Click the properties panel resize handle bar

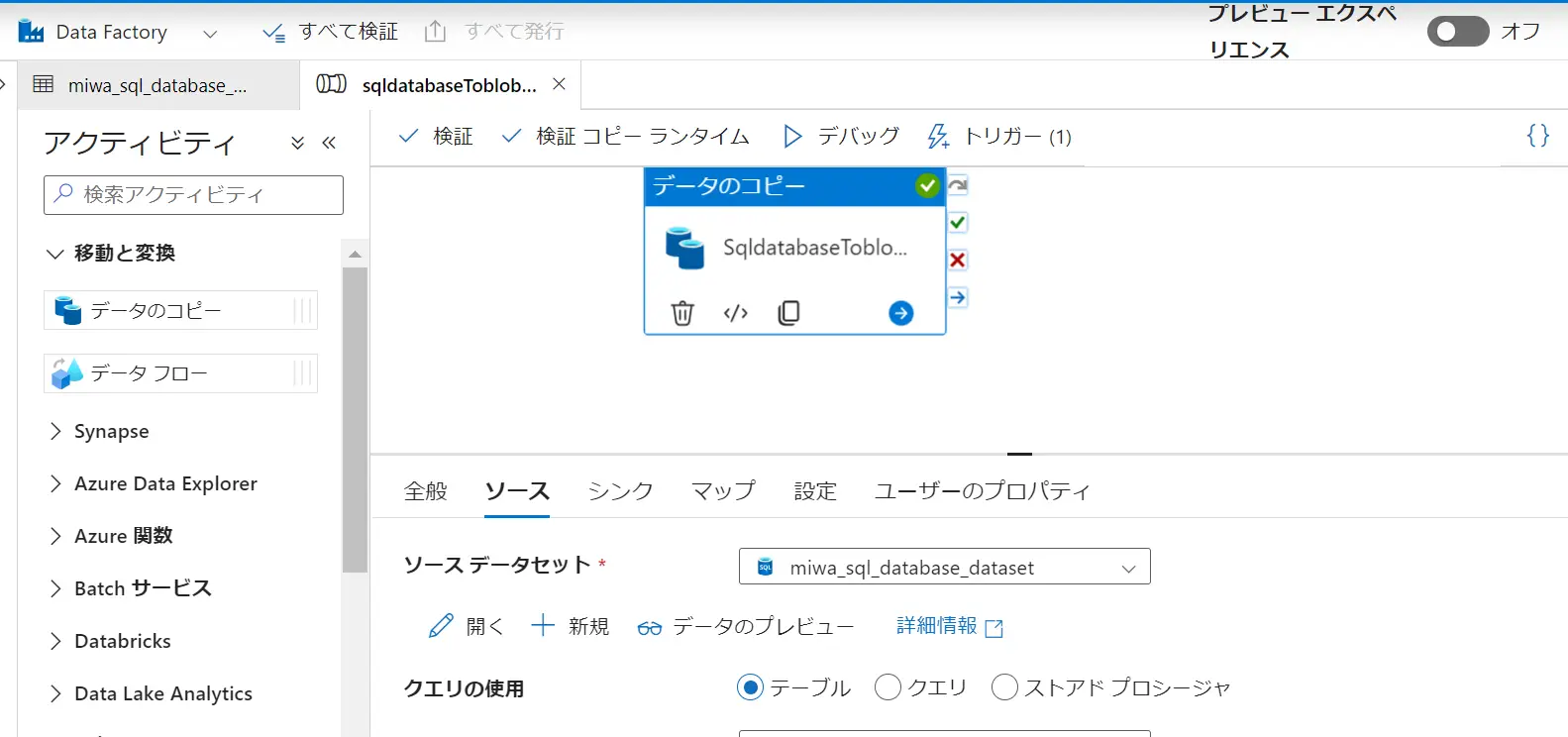coord(1019,454)
